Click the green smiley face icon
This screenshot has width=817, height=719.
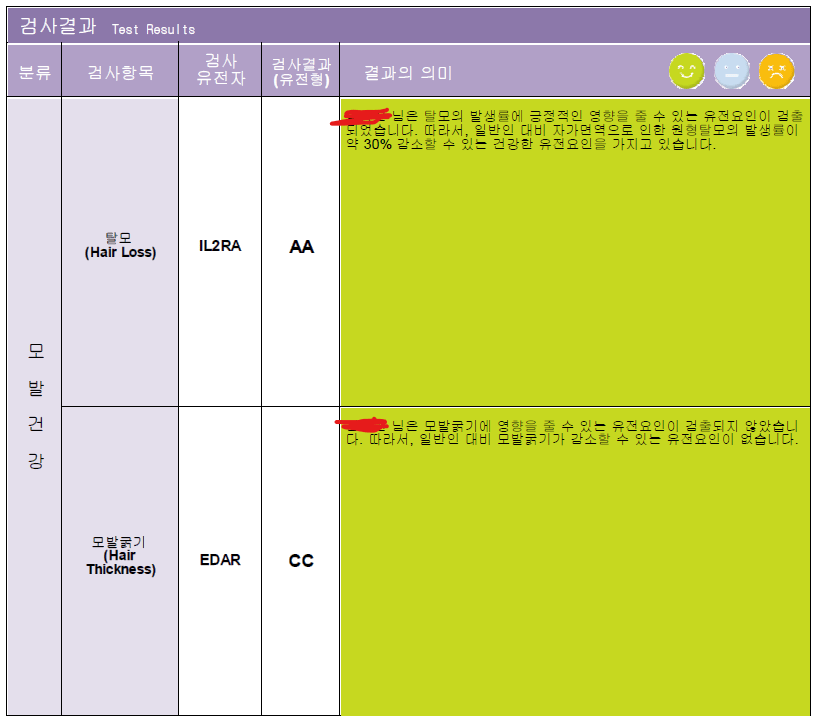tap(687, 71)
